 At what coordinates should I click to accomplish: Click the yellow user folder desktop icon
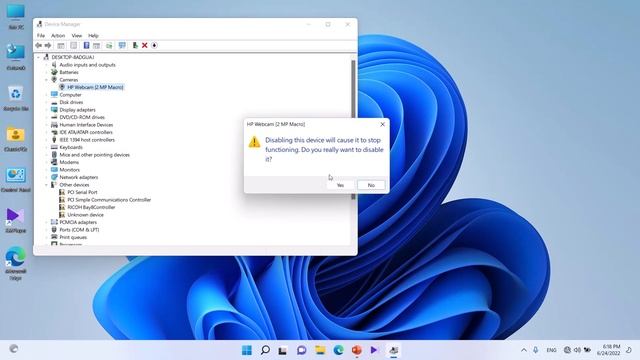click(x=16, y=139)
